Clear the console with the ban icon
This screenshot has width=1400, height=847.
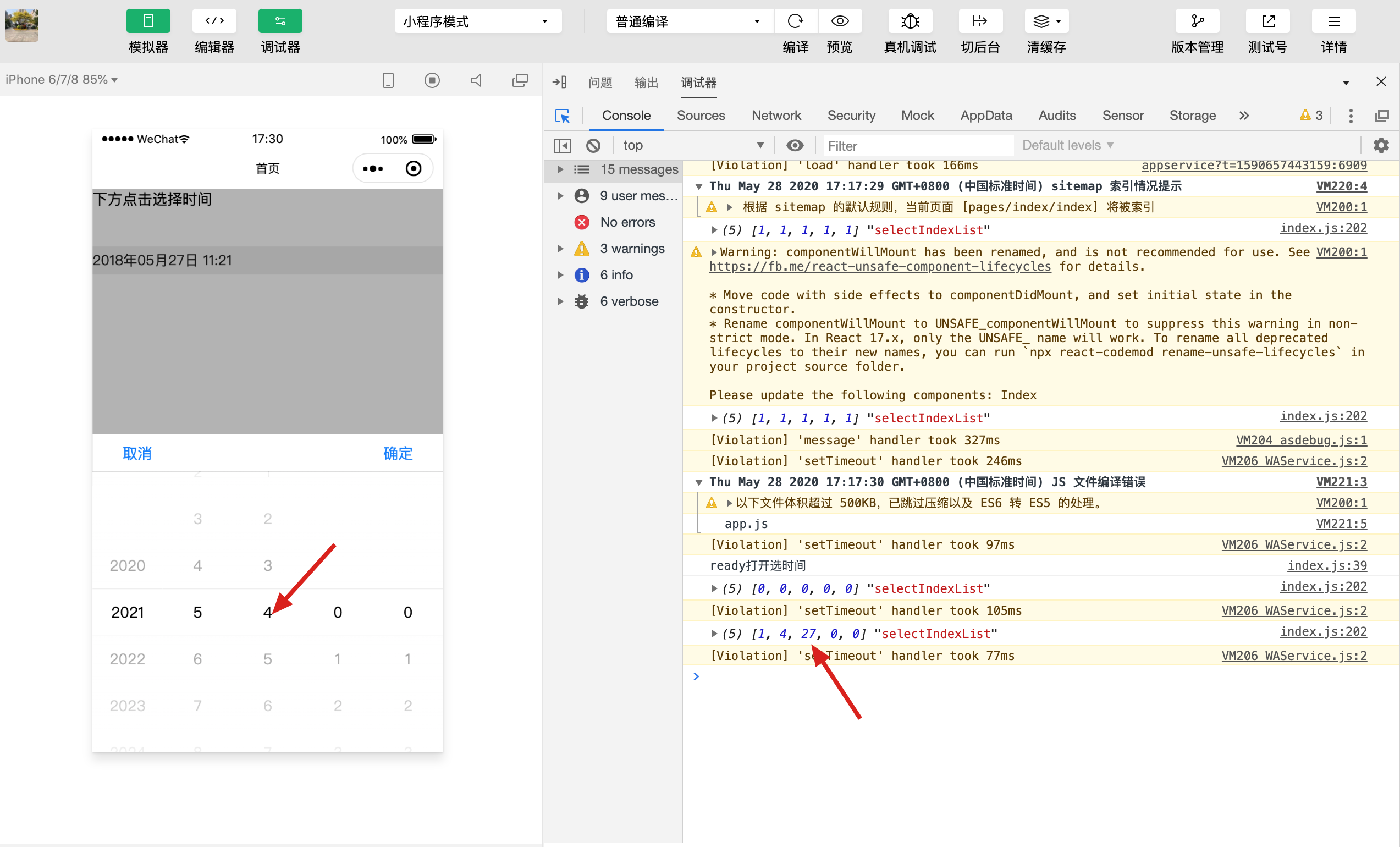(593, 145)
